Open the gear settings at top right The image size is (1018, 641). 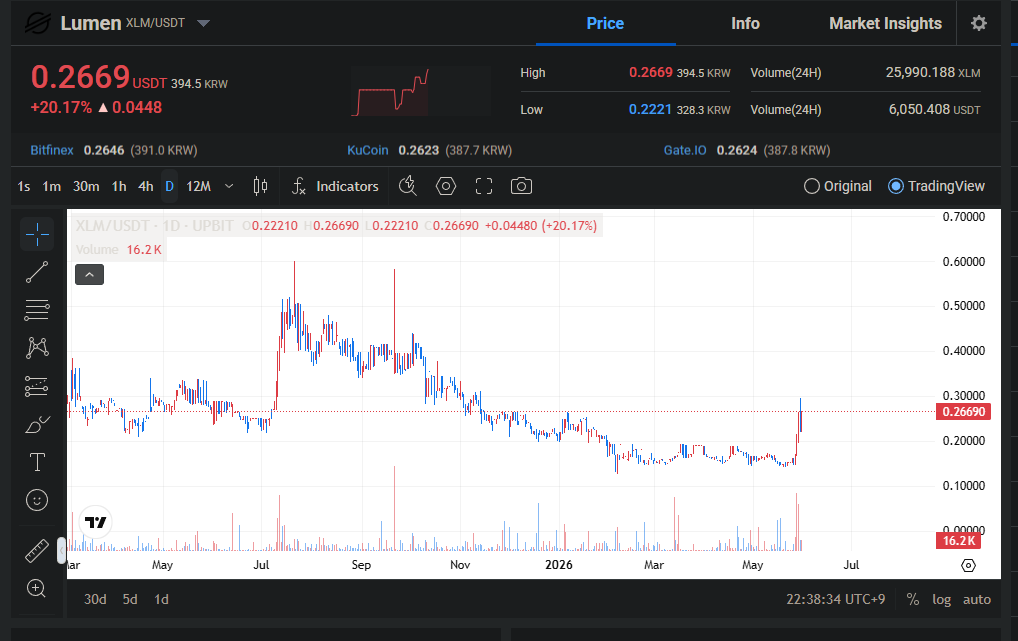pos(978,23)
